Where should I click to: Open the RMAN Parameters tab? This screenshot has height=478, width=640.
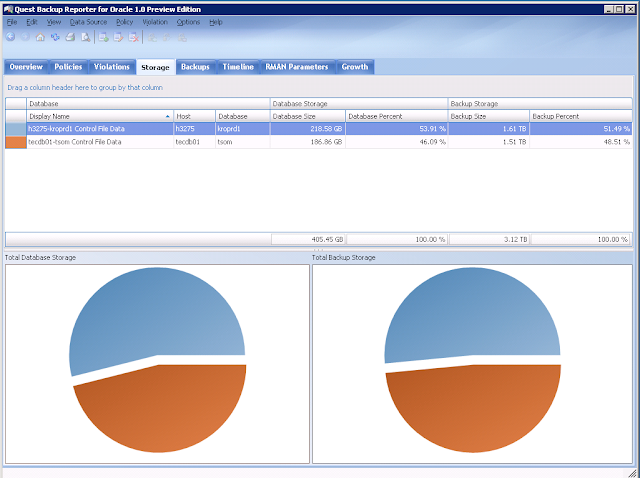[x=297, y=67]
